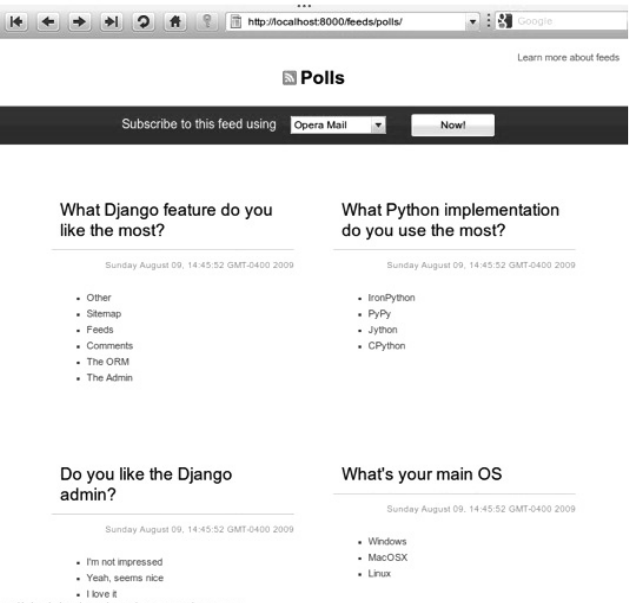
Task: Open the Opera Mail feed reader dropdown
Action: coord(338,125)
